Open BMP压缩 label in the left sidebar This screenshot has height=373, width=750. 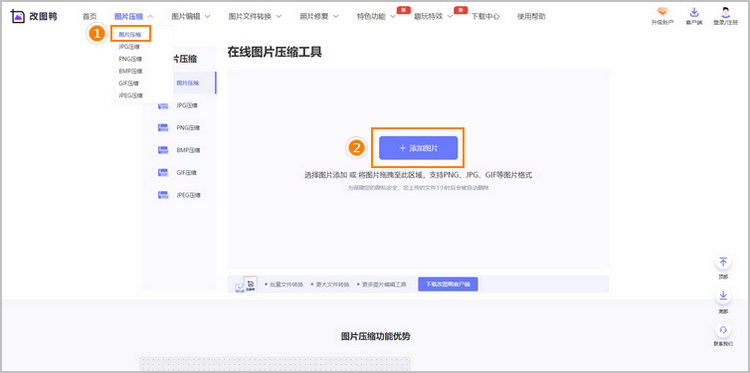(x=188, y=150)
